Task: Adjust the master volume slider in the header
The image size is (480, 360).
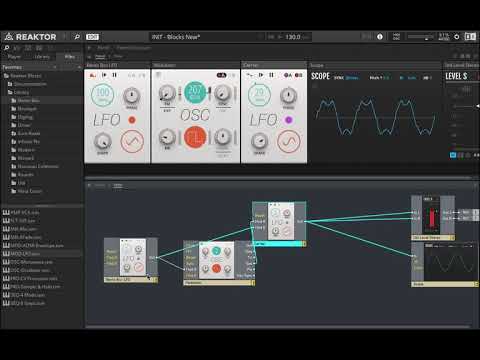Action: [x=421, y=37]
